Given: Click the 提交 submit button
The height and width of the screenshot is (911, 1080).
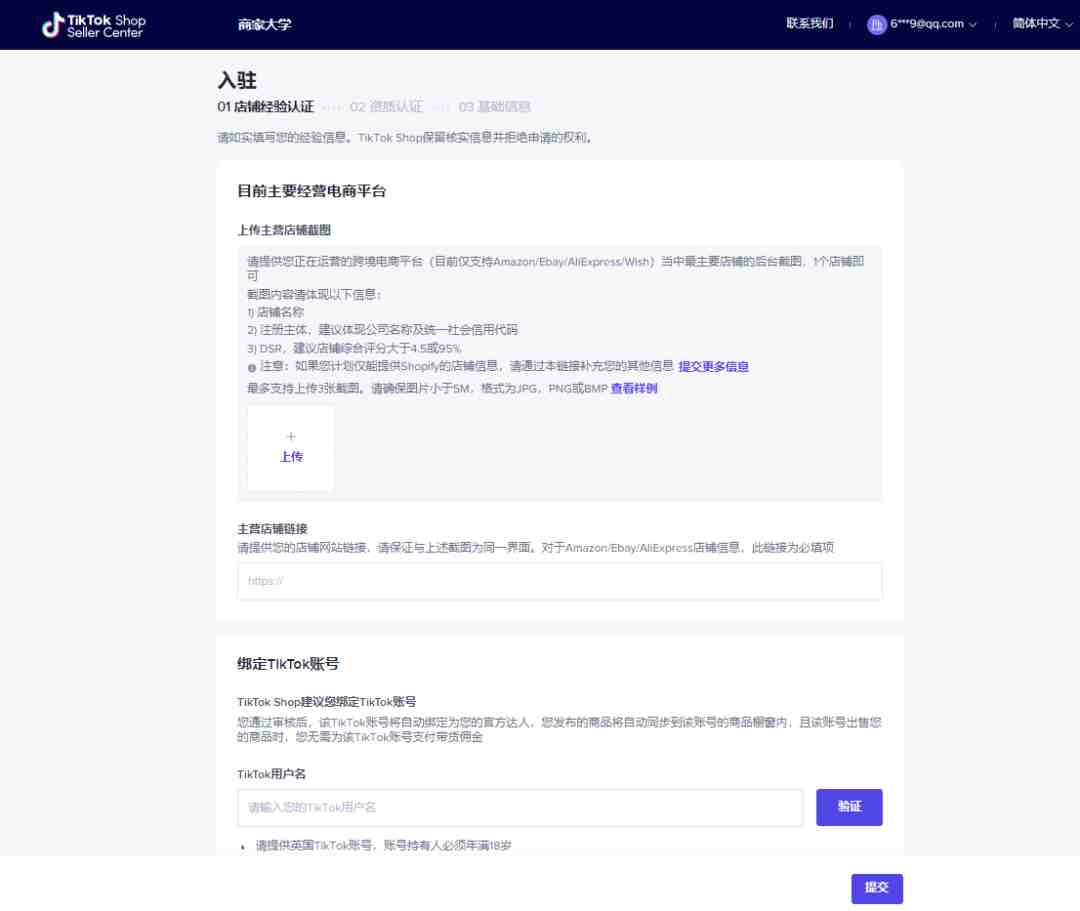Looking at the screenshot, I should click(876, 888).
